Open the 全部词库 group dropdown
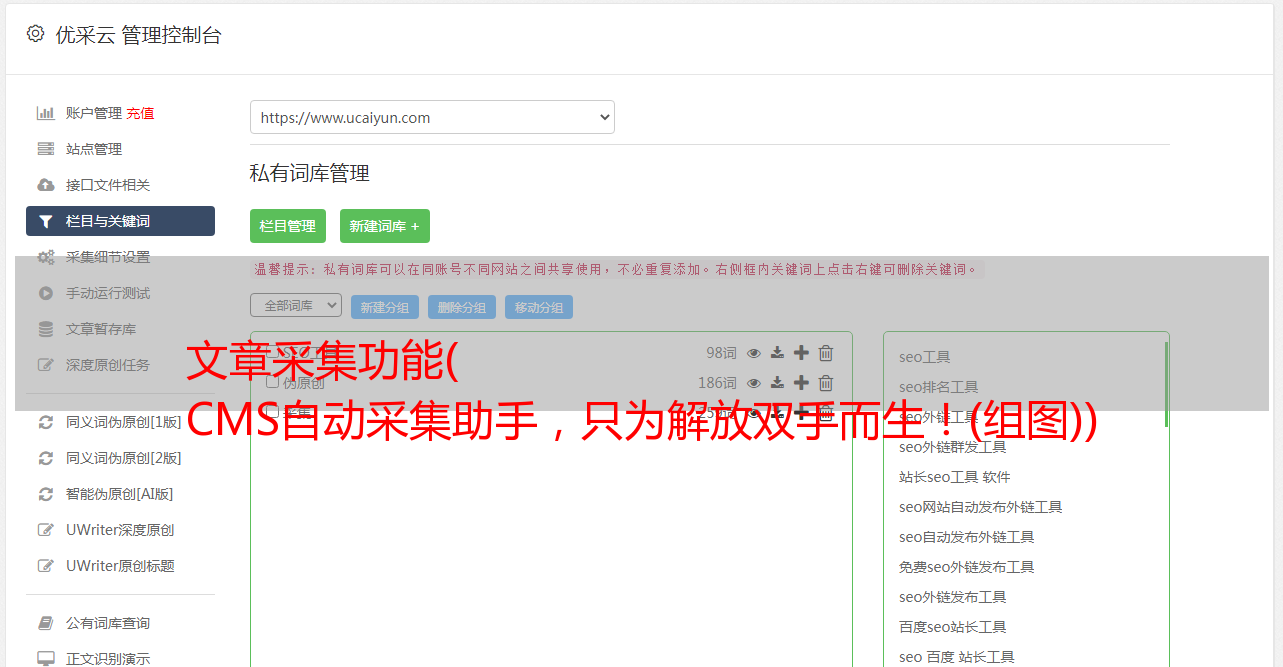The height and width of the screenshot is (667, 1283). [x=296, y=305]
